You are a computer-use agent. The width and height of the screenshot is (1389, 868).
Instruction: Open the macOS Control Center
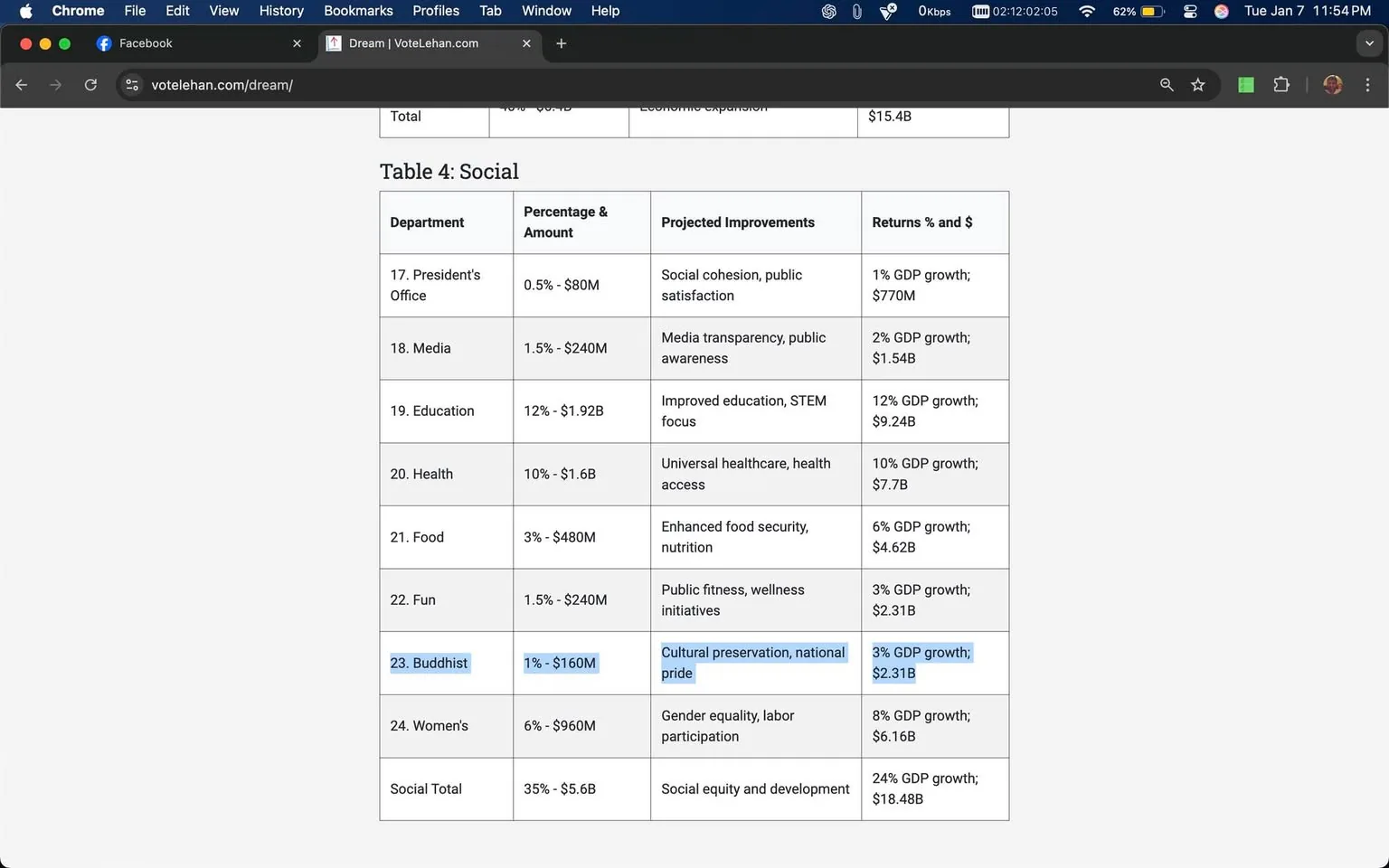(x=1190, y=11)
